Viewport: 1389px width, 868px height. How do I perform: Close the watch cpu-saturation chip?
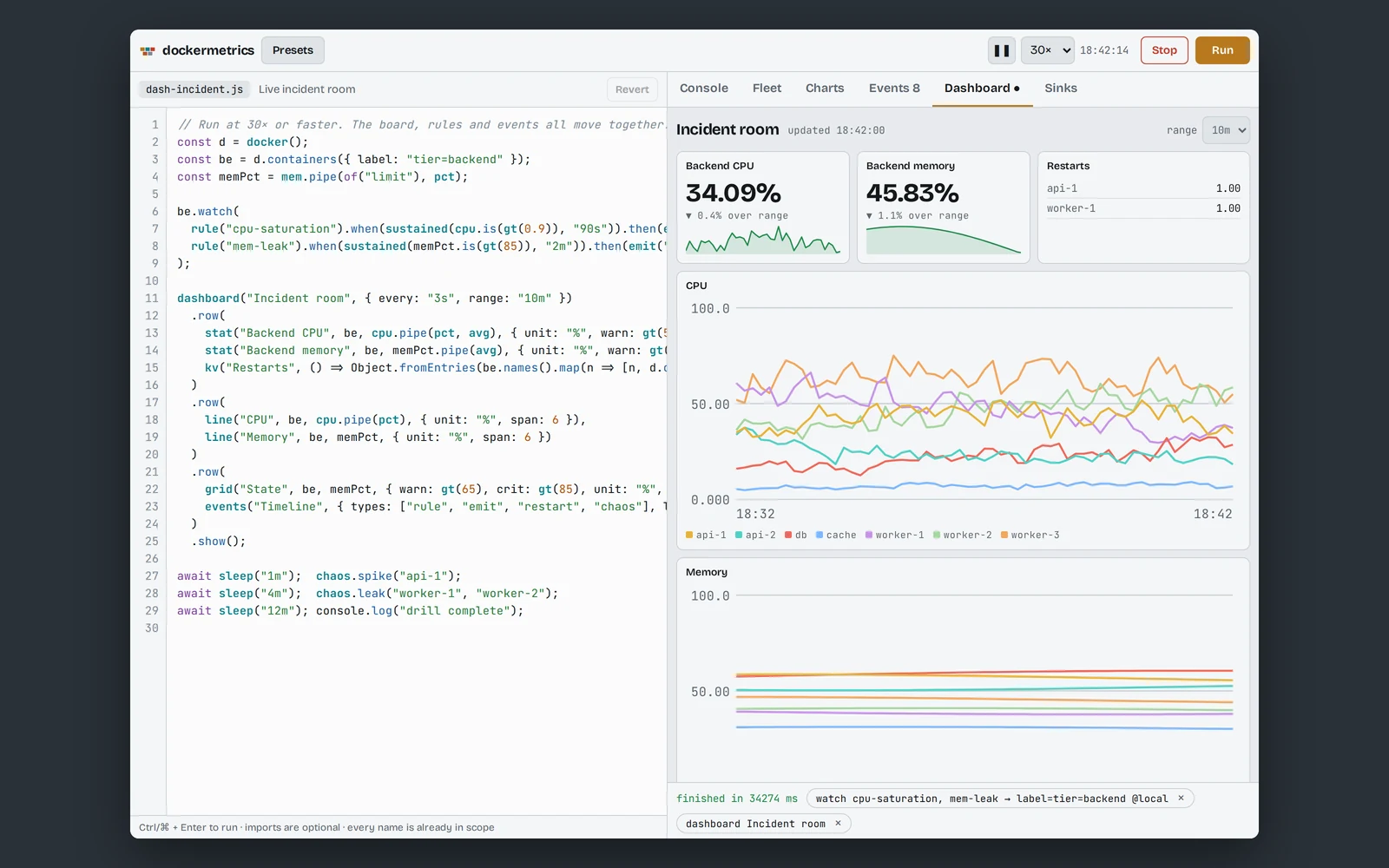[x=1181, y=799]
